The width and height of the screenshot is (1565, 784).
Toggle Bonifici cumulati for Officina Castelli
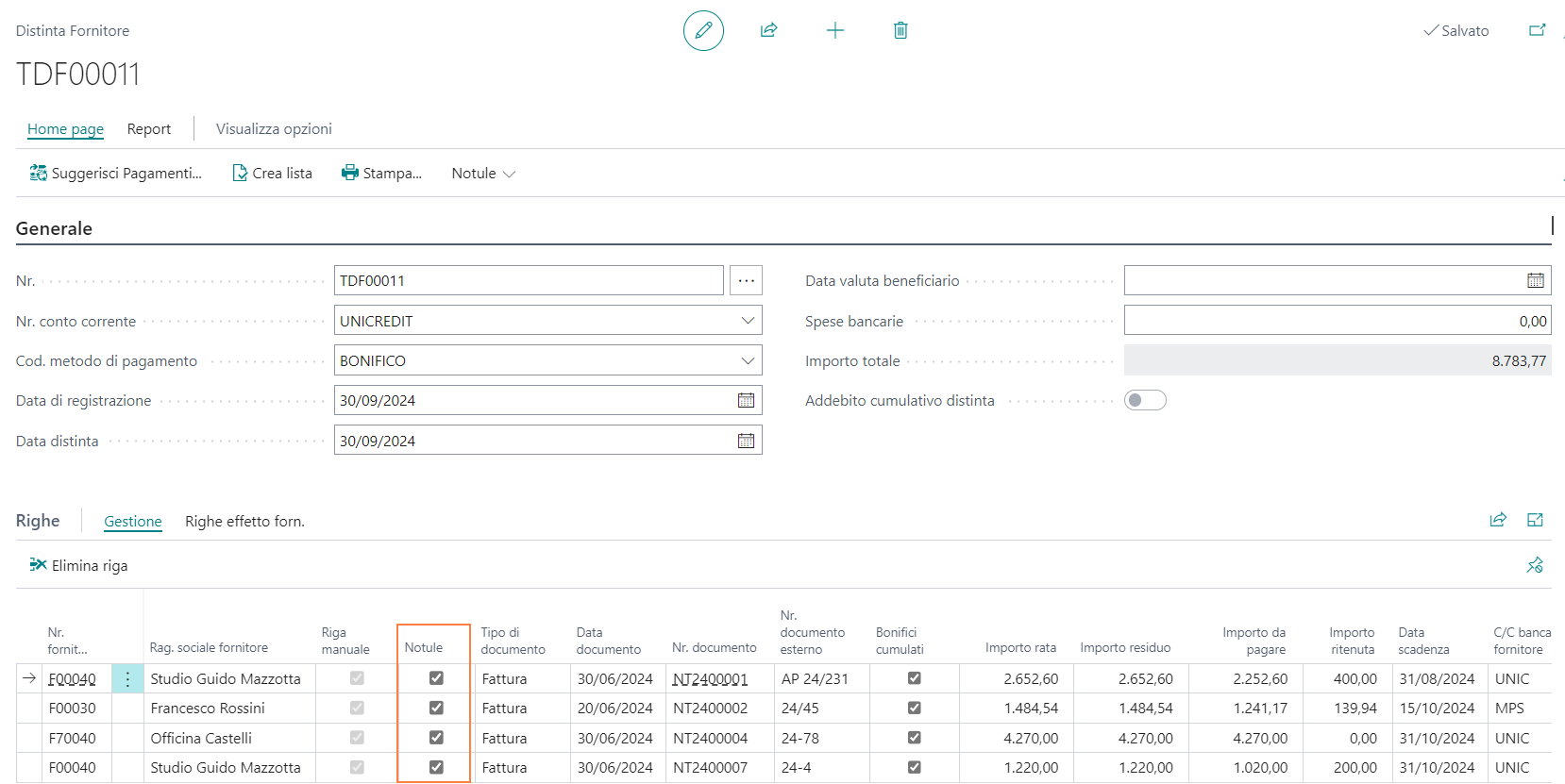914,738
